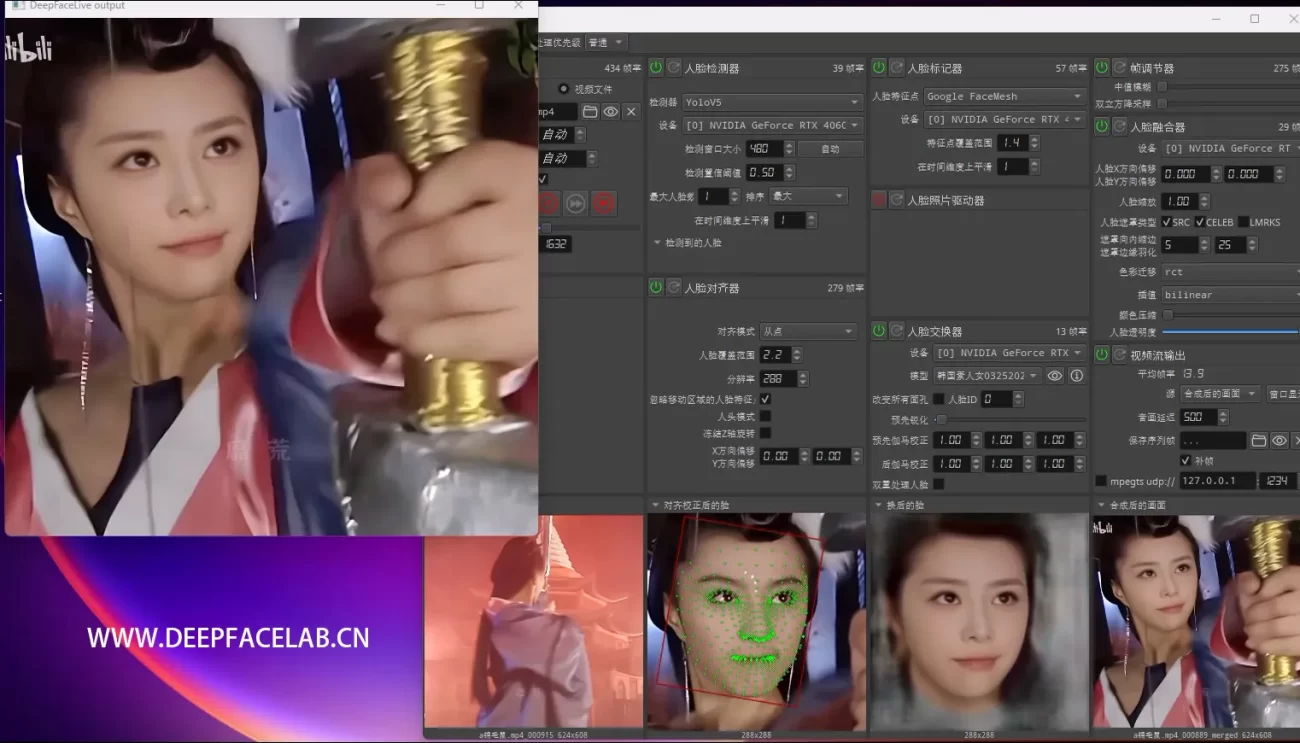Open 色彩迁移 rct dropdown
Screen dimensions: 1300x743
pyautogui.click(x=1230, y=271)
